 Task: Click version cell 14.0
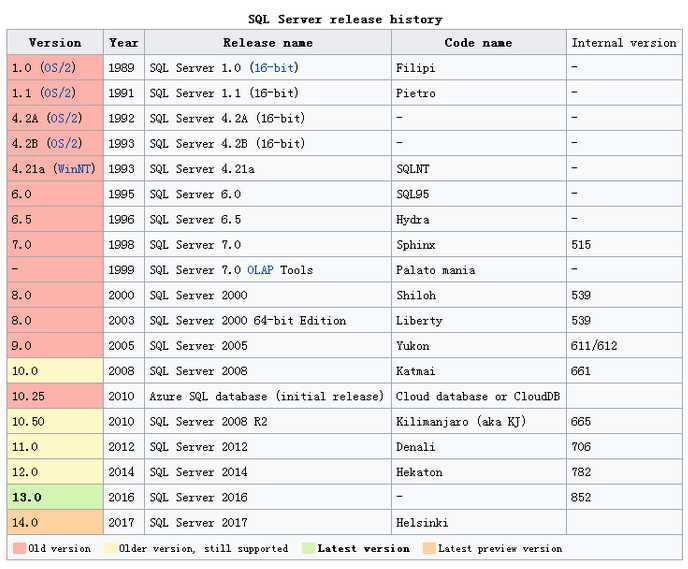[55, 522]
